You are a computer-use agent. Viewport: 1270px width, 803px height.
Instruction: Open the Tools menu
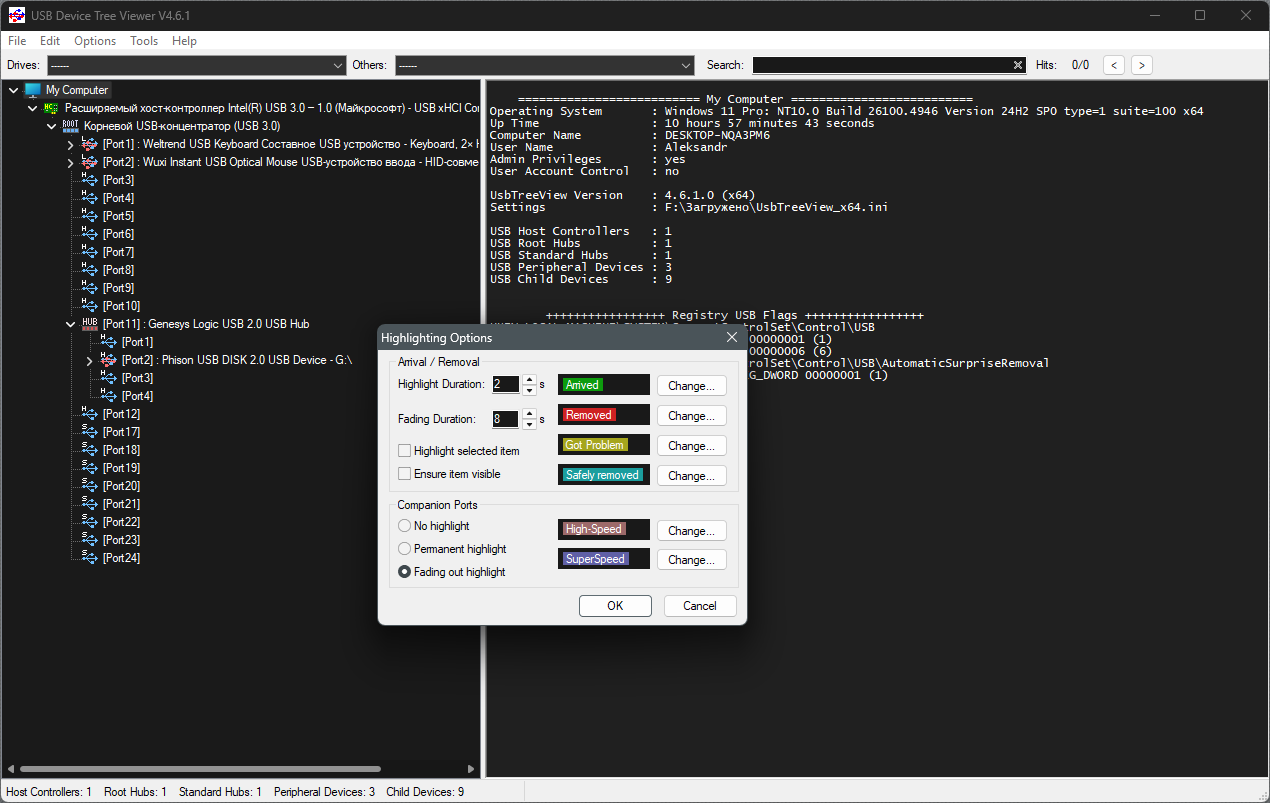pyautogui.click(x=144, y=41)
